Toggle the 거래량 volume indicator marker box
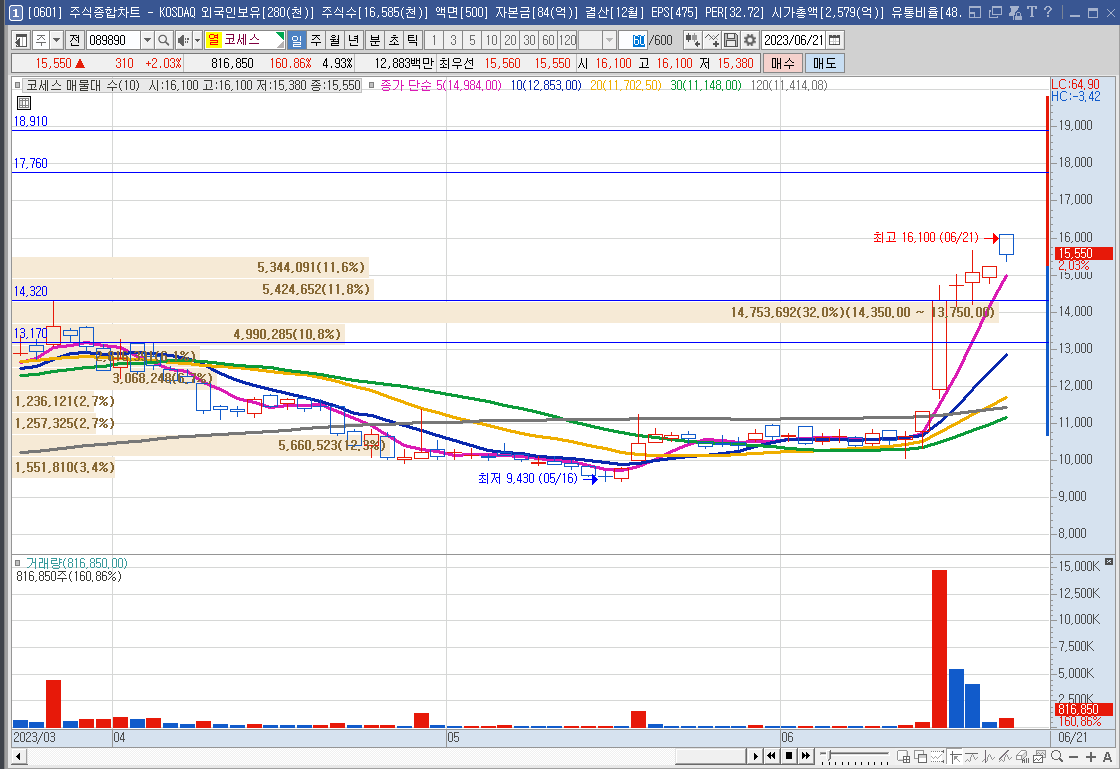Screen dimensions: 1120x769 click(18, 563)
